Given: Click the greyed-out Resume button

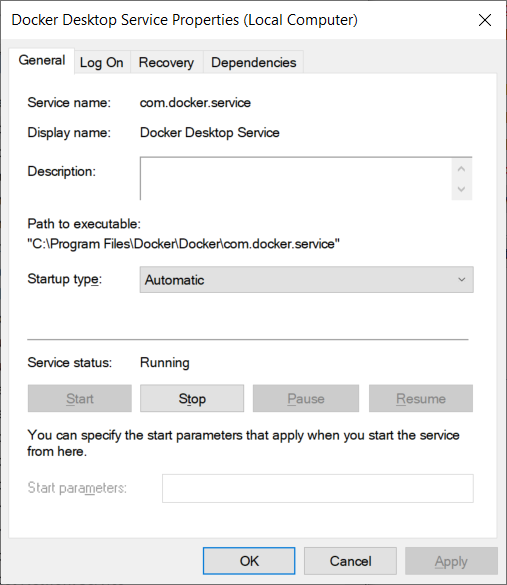Looking at the screenshot, I should coord(421,398).
